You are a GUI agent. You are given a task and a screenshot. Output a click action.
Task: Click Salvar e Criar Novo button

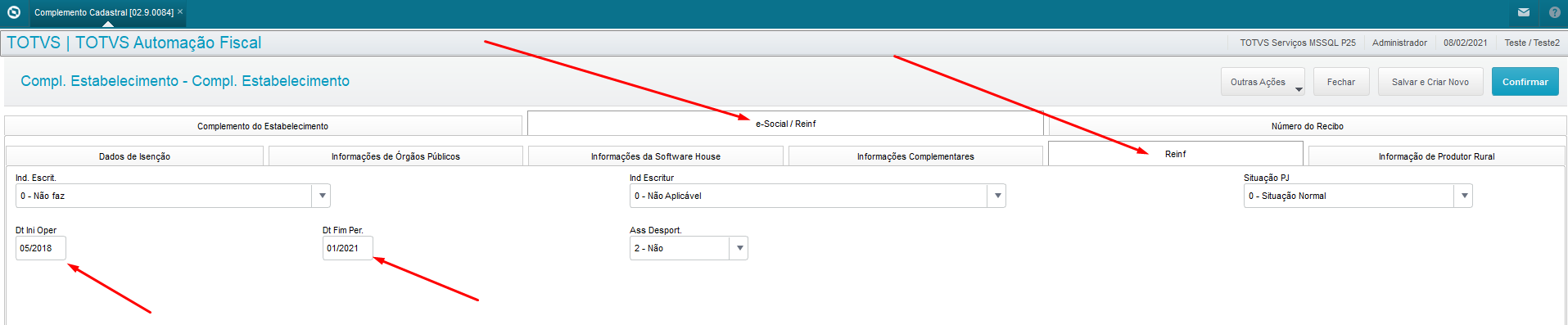[x=1430, y=82]
